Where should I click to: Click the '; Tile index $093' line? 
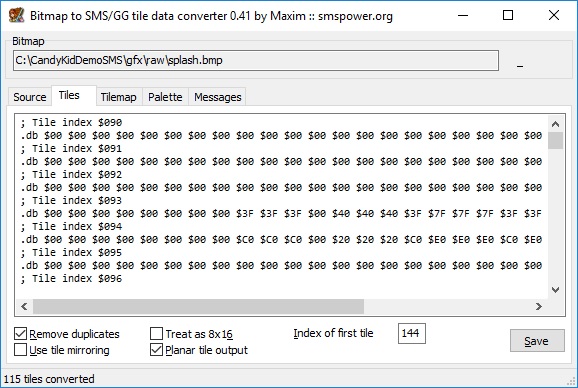[71, 200]
